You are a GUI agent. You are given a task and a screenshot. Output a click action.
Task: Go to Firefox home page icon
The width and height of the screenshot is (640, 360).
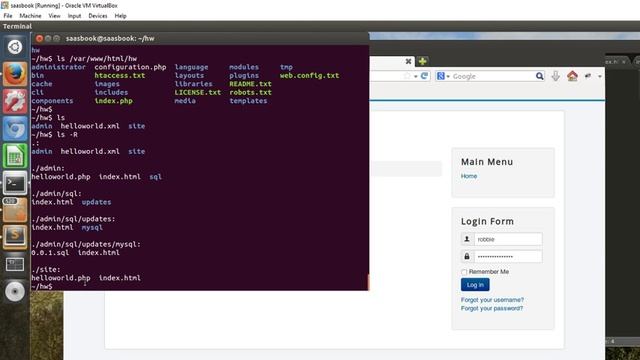(x=572, y=76)
